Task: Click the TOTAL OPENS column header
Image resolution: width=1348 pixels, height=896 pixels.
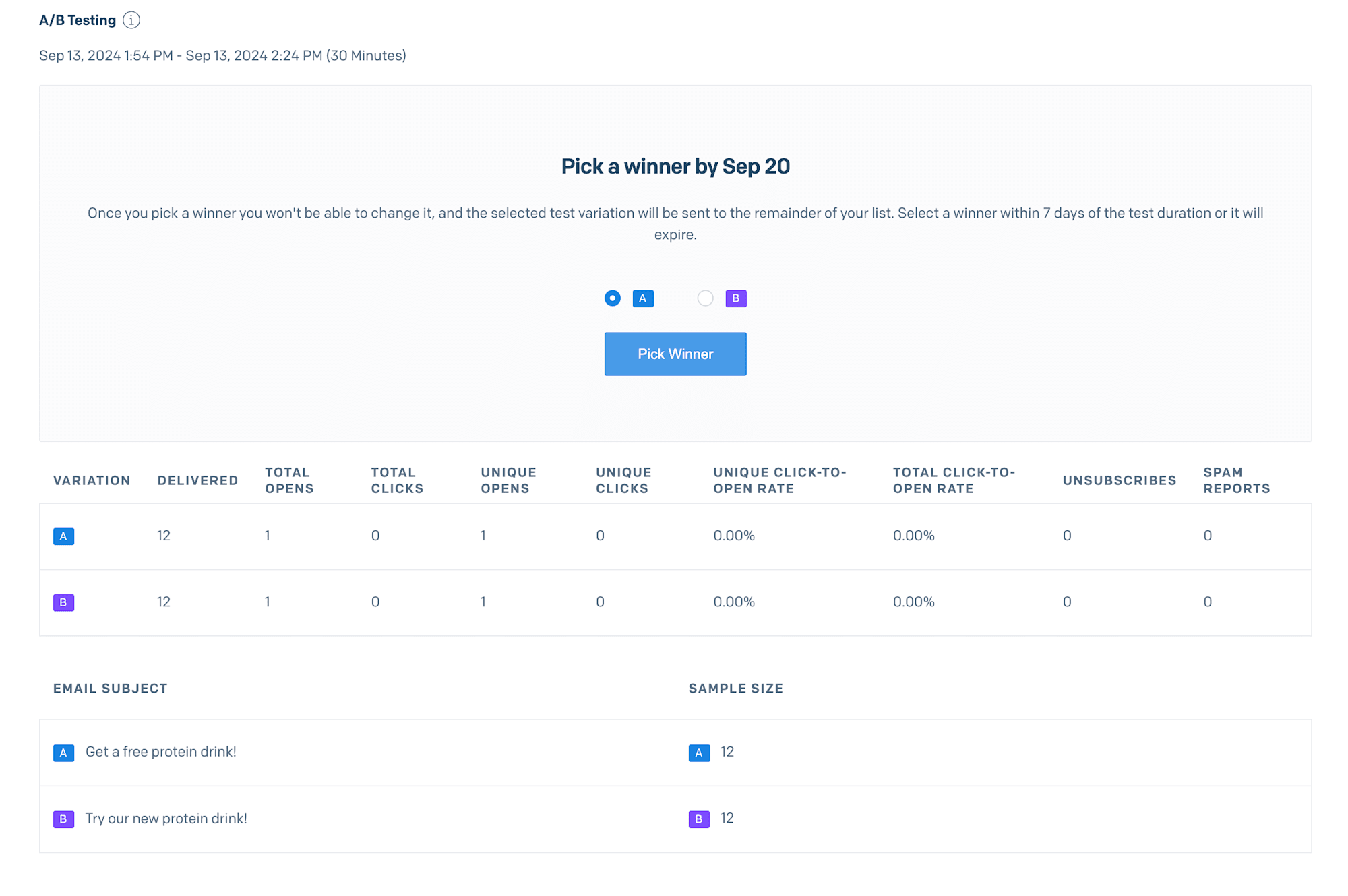Action: (x=290, y=480)
